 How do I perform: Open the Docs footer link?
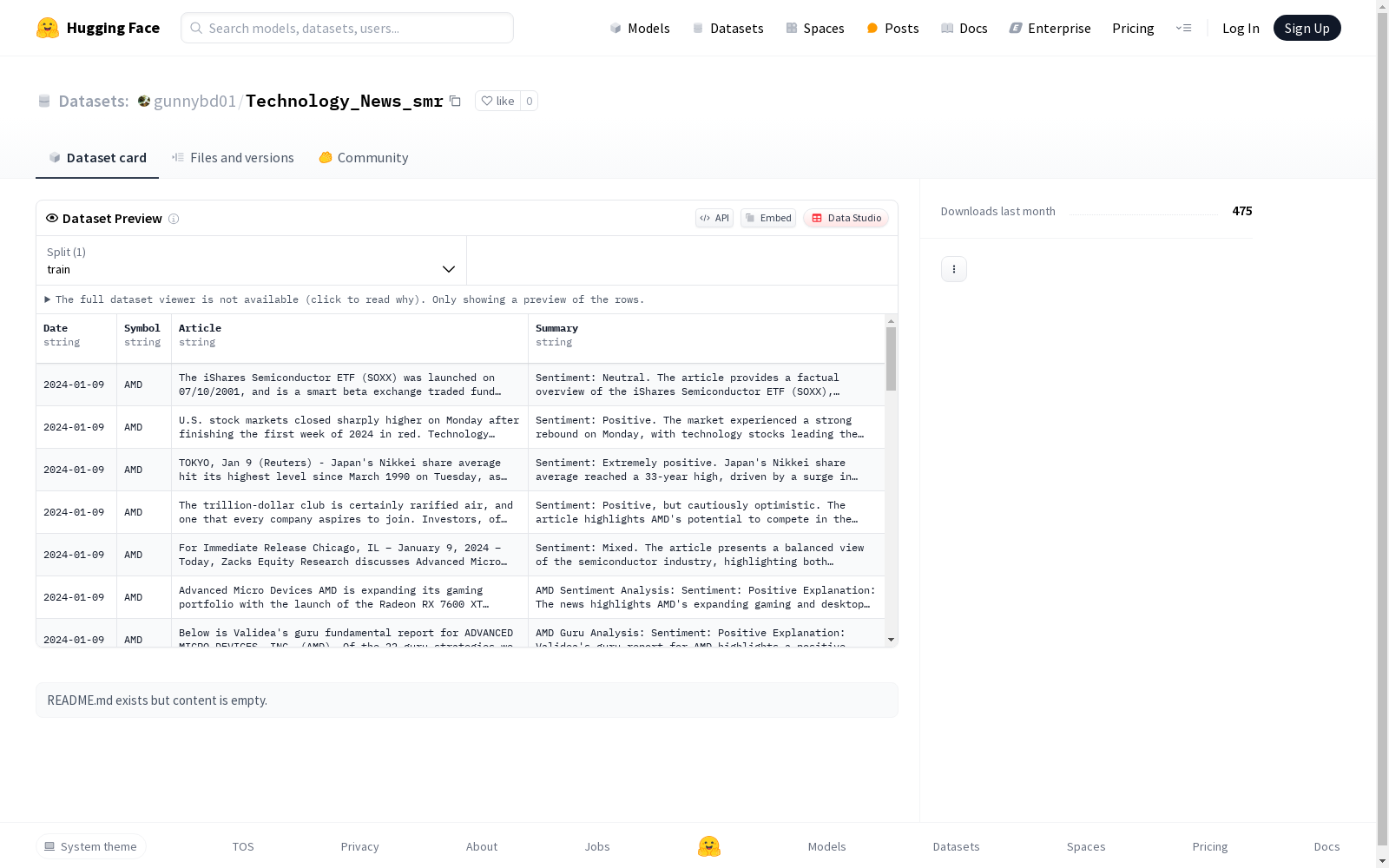point(1326,846)
